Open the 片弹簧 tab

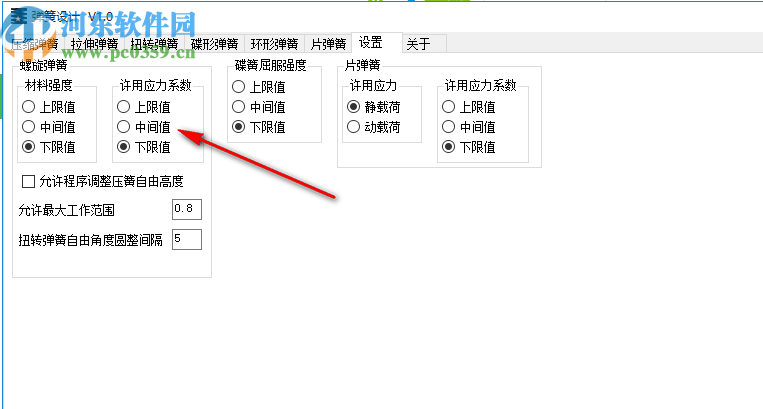(328, 44)
